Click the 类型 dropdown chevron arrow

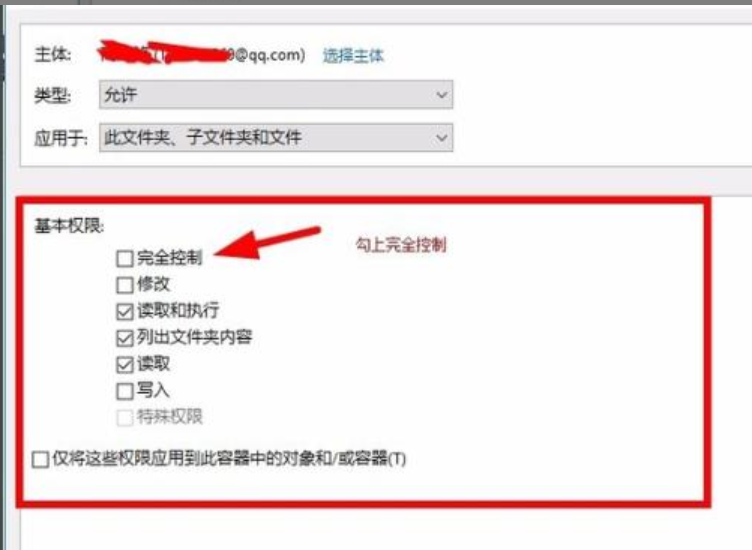click(x=442, y=95)
